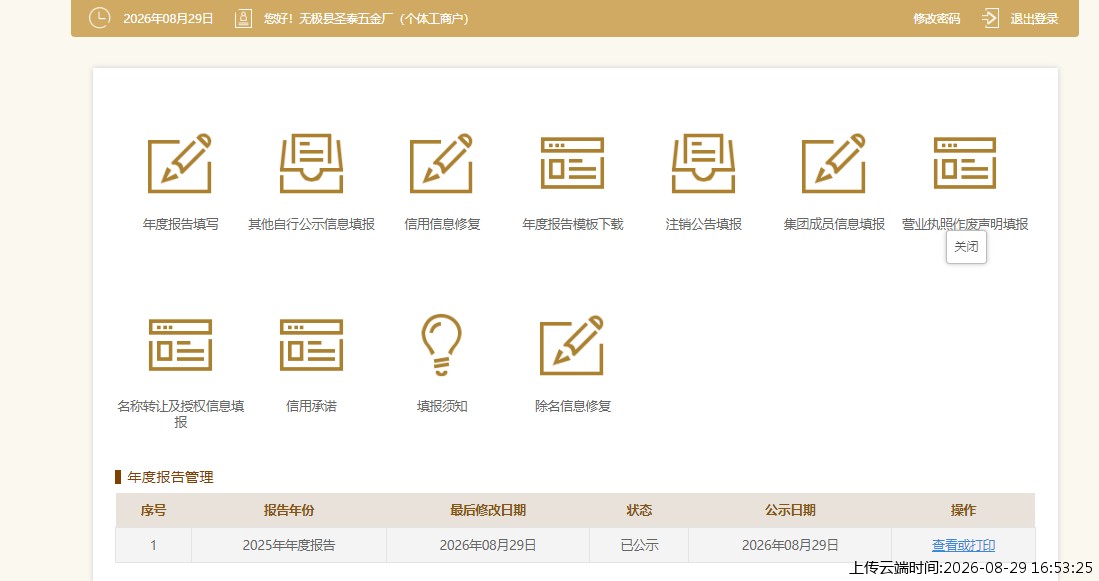This screenshot has width=1099, height=581.
Task: Click the 修改密码 link
Action: pos(936,19)
